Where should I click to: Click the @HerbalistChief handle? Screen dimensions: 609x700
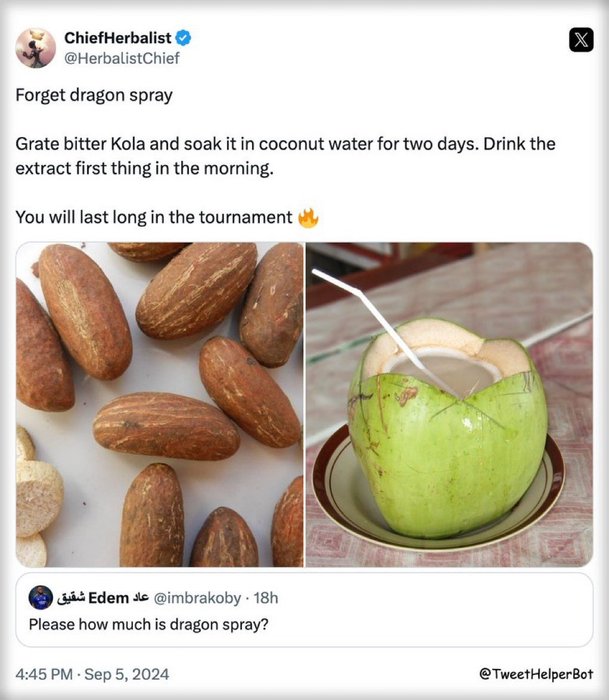[122, 57]
